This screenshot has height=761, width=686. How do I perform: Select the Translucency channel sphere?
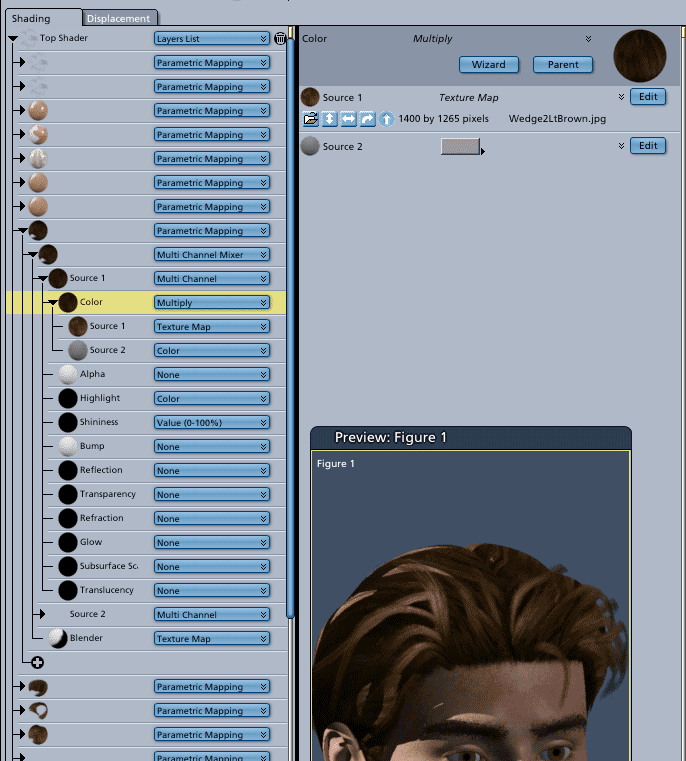click(x=68, y=590)
